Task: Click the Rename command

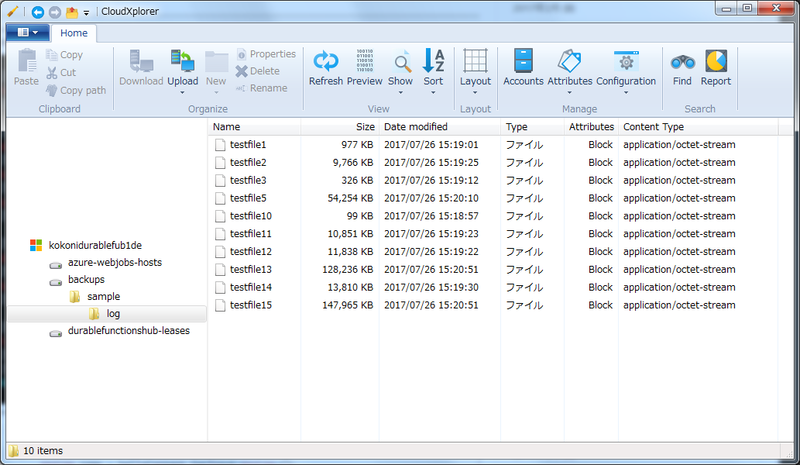Action: (261, 88)
